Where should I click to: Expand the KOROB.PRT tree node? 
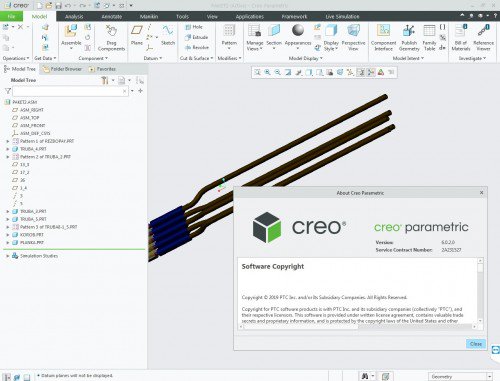(x=8, y=235)
